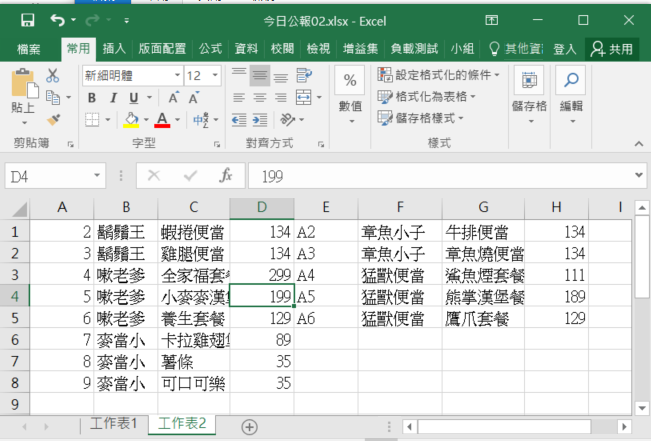Open the 數值 number format group
The width and height of the screenshot is (651, 441).
(x=350, y=96)
